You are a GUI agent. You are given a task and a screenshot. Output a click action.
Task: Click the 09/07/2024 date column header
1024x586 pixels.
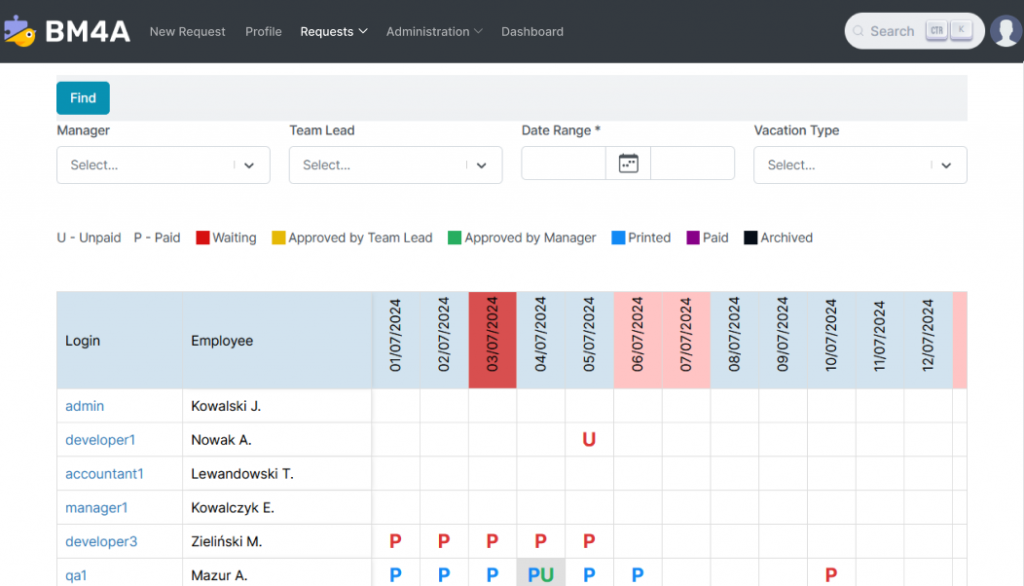pos(783,340)
